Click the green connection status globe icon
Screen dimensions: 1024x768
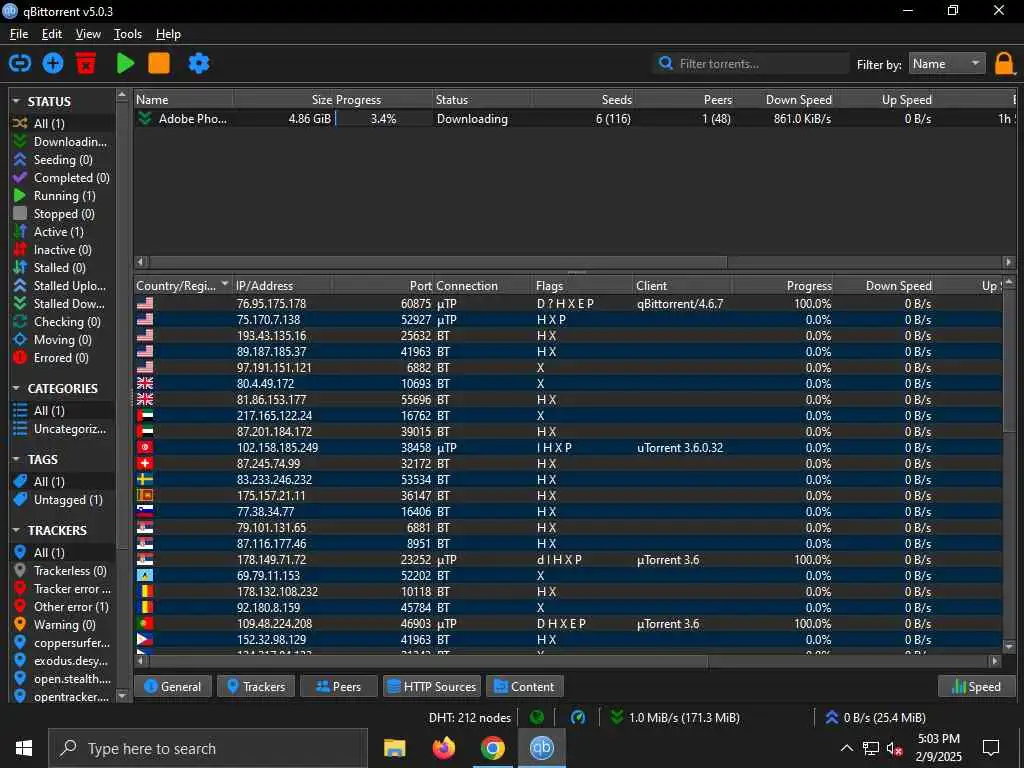tap(537, 717)
